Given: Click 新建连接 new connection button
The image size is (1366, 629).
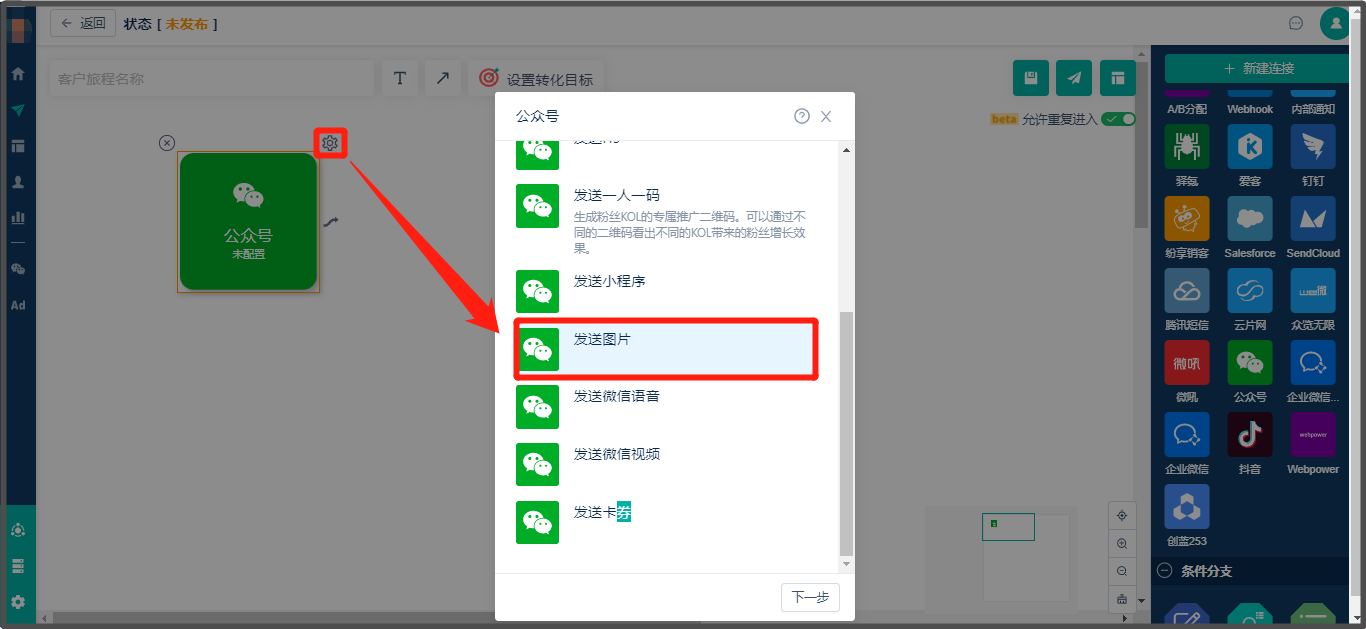Looking at the screenshot, I should 1258,68.
